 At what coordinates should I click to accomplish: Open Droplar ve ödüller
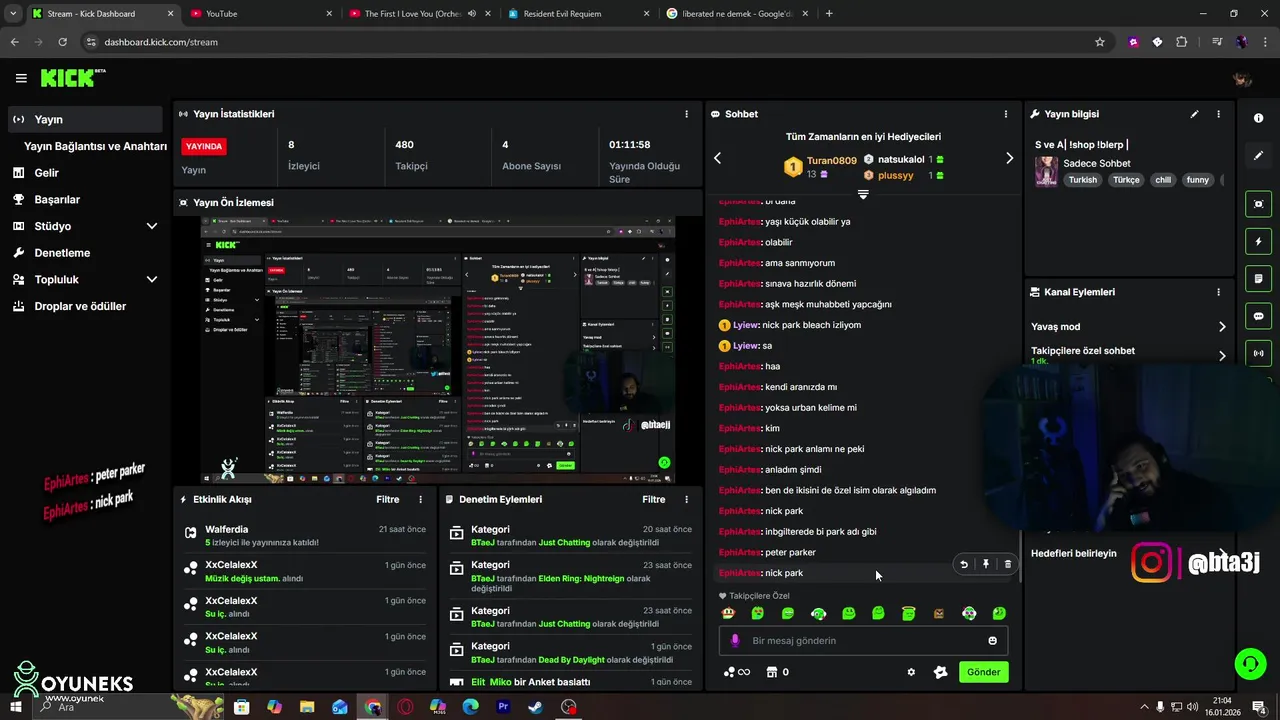85,306
